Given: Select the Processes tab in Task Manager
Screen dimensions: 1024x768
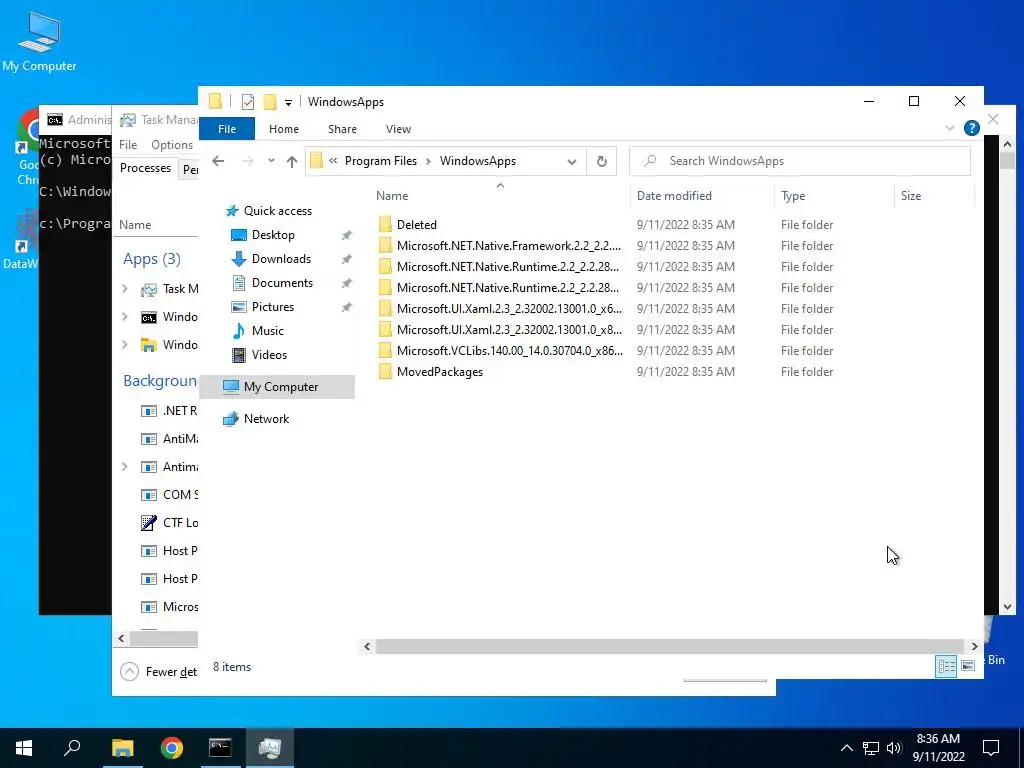Looking at the screenshot, I should click(x=145, y=168).
